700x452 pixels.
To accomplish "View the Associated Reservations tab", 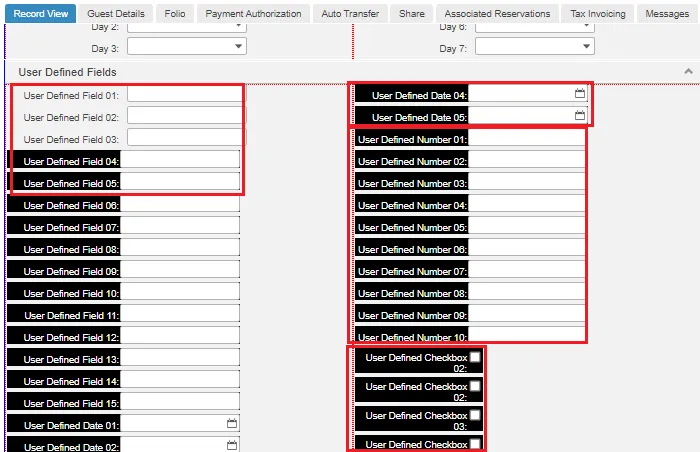I will [497, 14].
